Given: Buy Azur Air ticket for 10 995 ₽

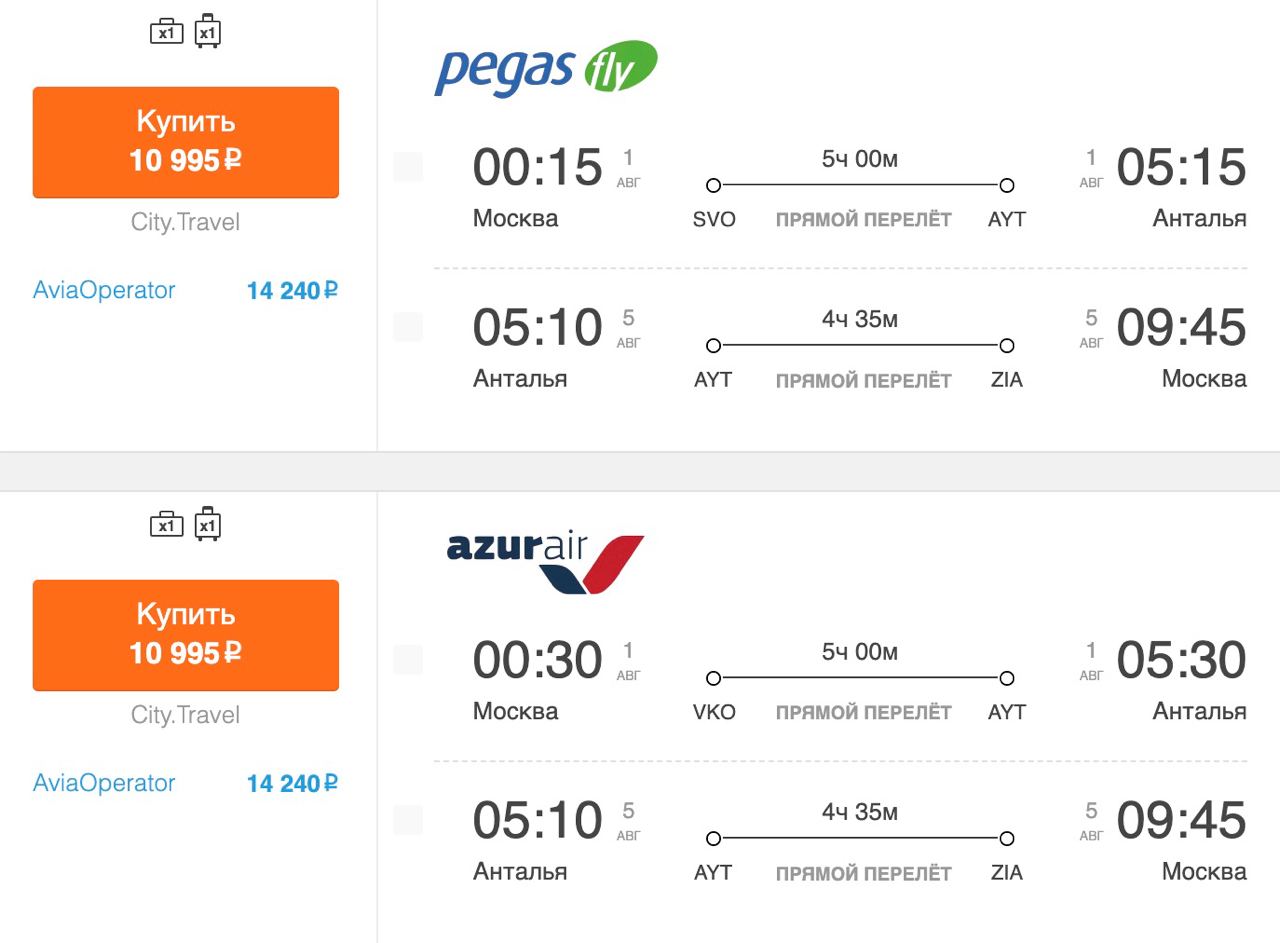Looking at the screenshot, I should click(186, 635).
